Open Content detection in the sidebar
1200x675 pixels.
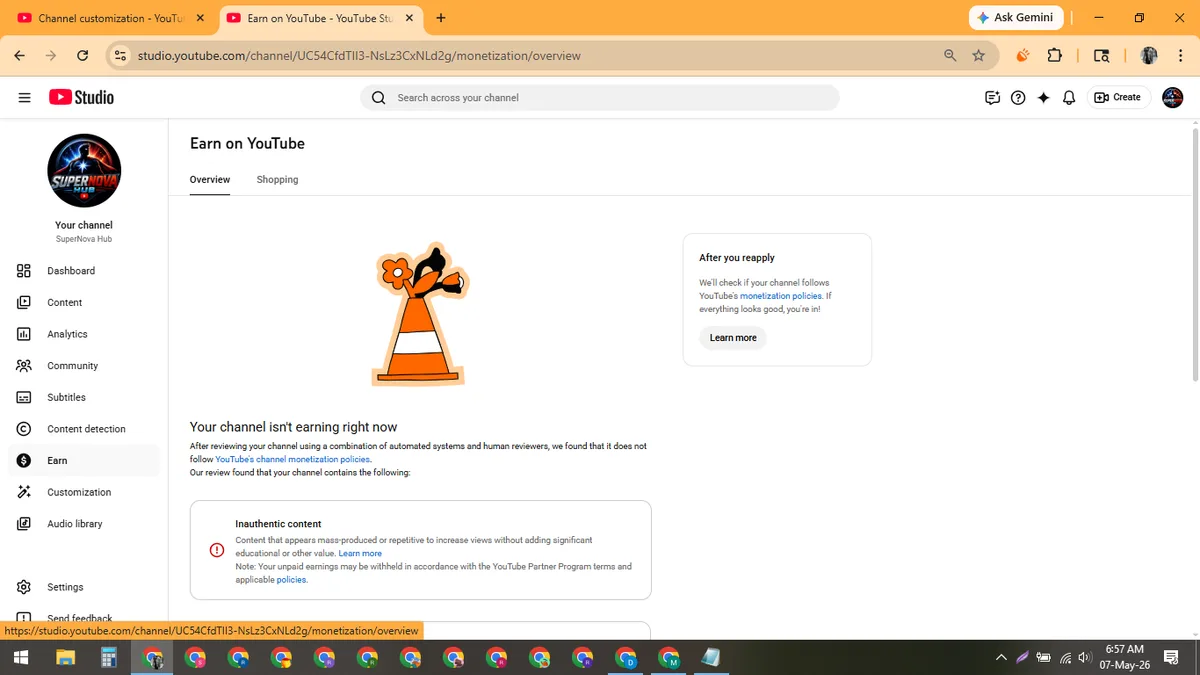click(x=84, y=429)
